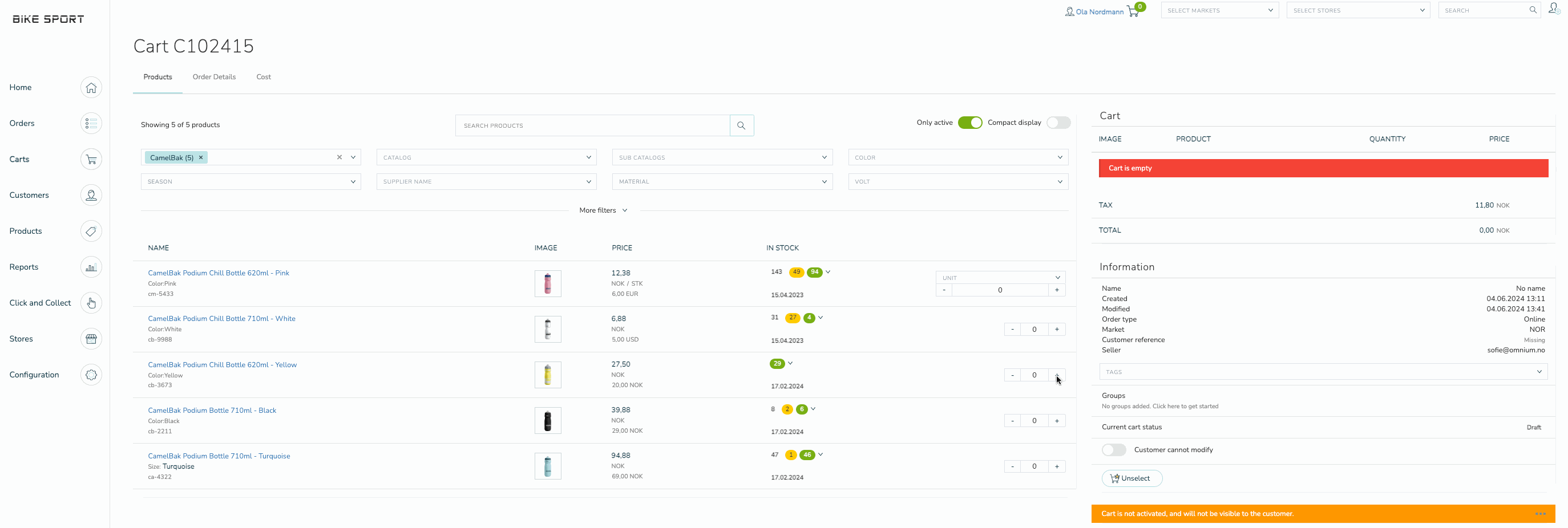Increase quantity for Yellow 620ml bottle
This screenshot has width=1568, height=528.
1057,375
